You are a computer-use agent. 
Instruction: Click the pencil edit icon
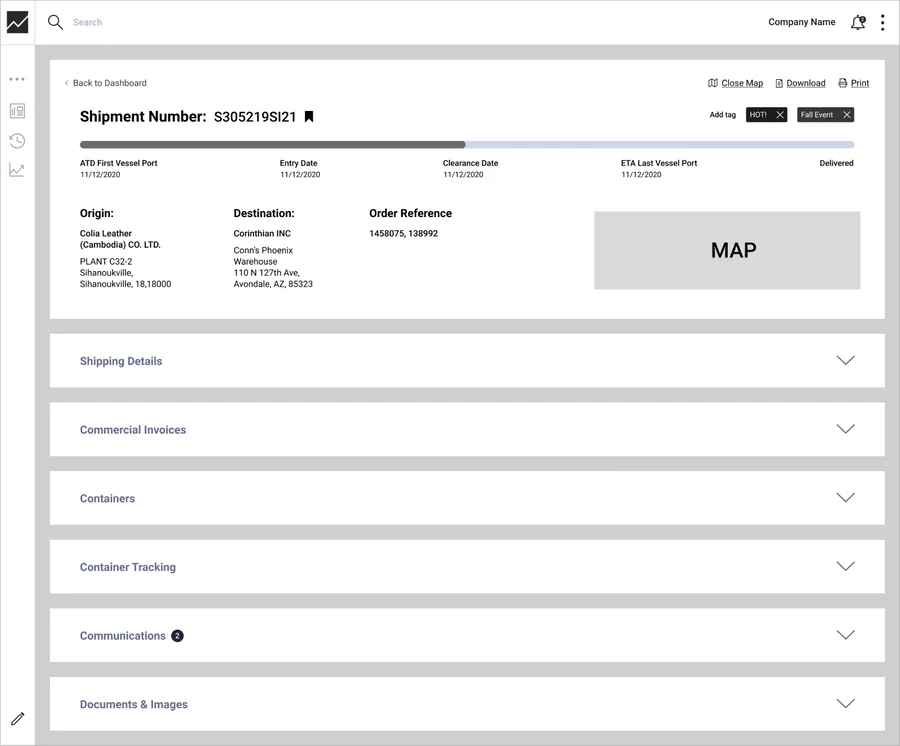tap(18, 718)
